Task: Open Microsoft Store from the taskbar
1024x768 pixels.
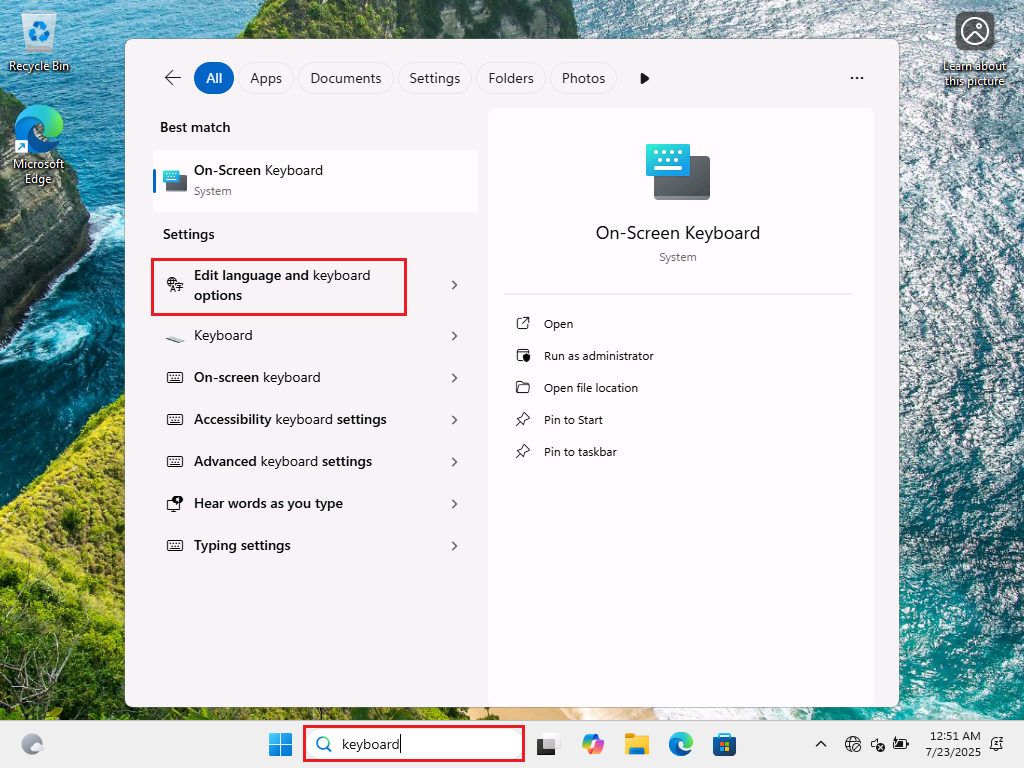Action: click(x=724, y=744)
